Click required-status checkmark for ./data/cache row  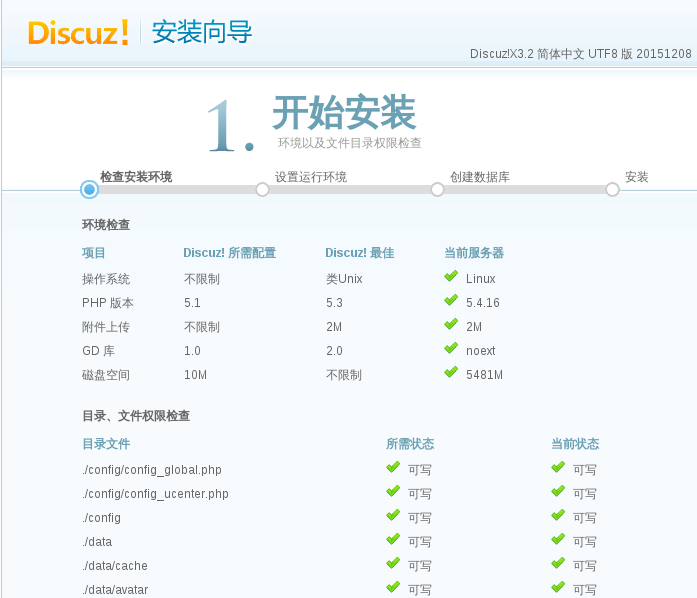(x=393, y=564)
